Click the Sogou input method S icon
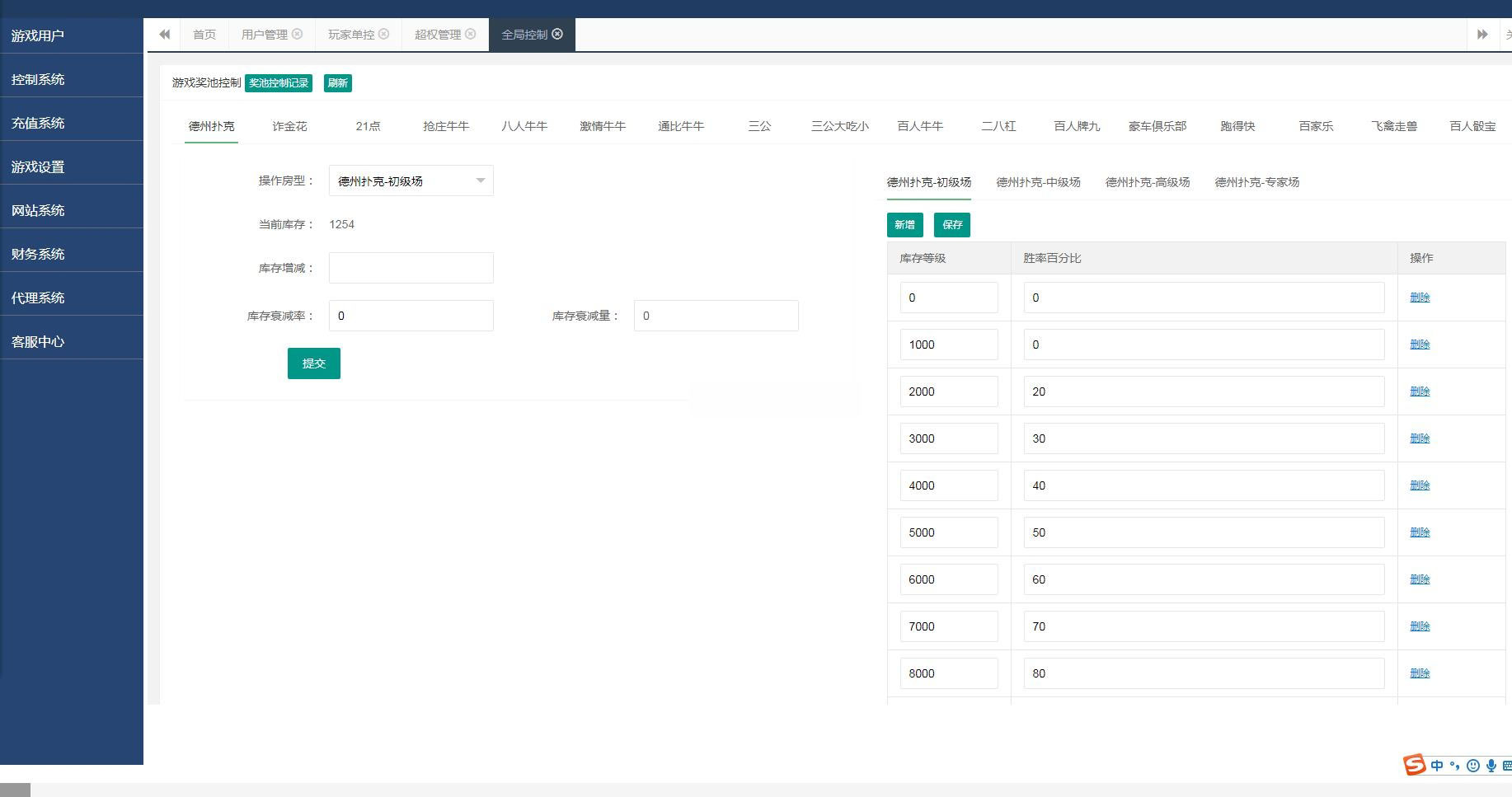Image resolution: width=1512 pixels, height=797 pixels. 1414,765
